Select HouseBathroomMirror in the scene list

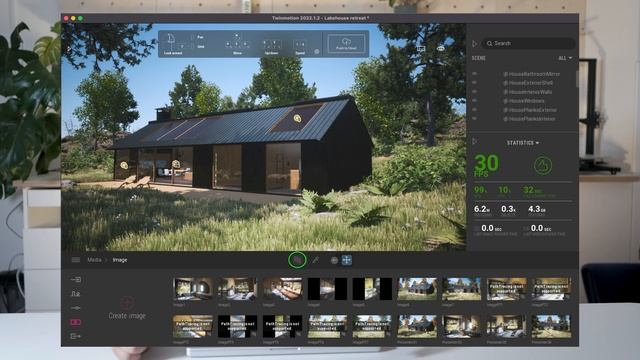tap(531, 74)
